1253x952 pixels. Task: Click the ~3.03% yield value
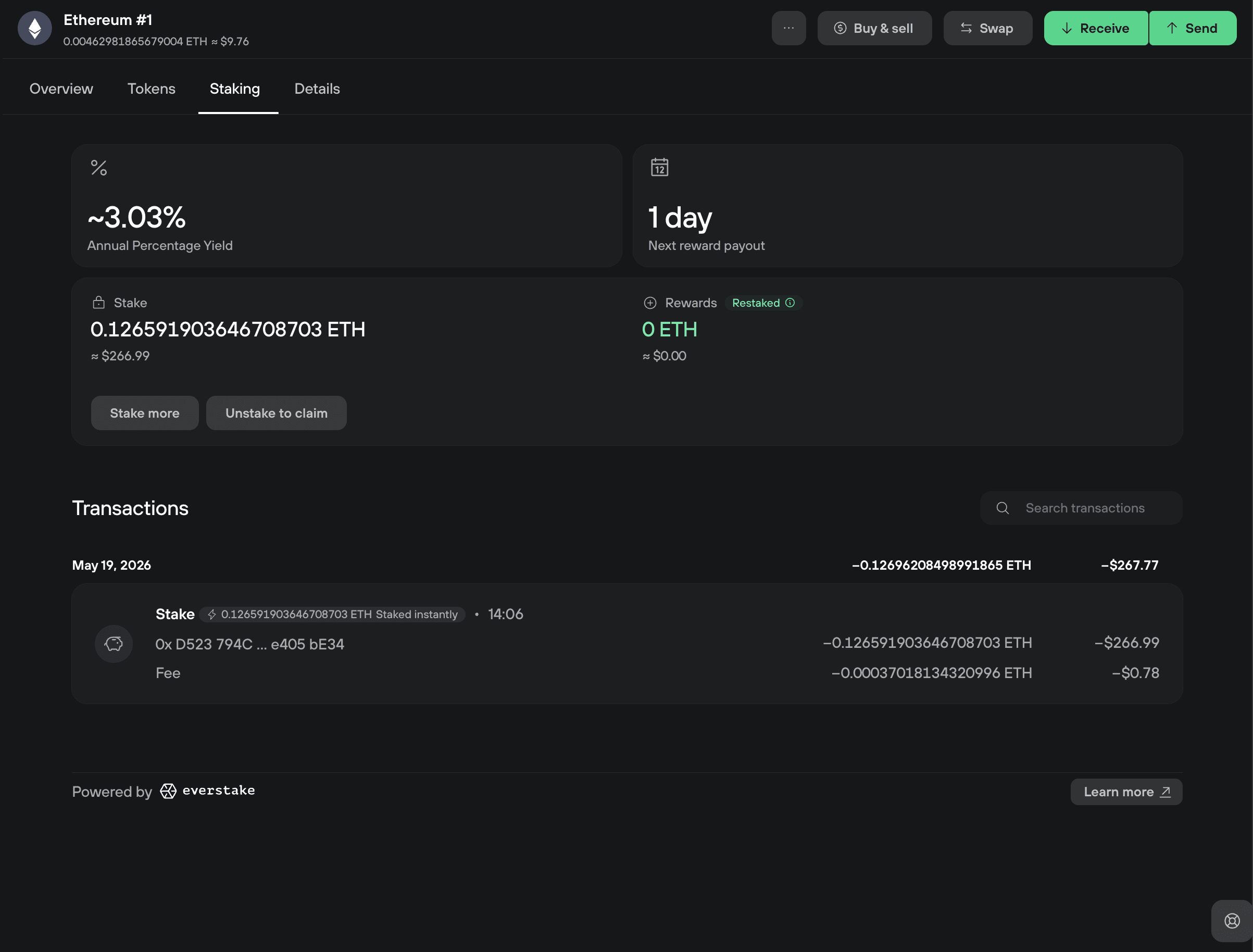(136, 217)
